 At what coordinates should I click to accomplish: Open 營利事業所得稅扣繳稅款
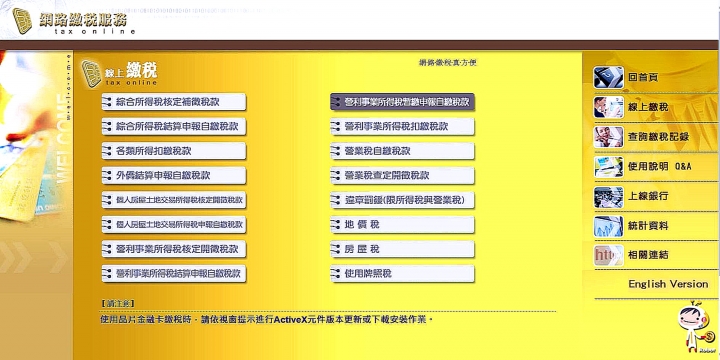[x=402, y=126]
